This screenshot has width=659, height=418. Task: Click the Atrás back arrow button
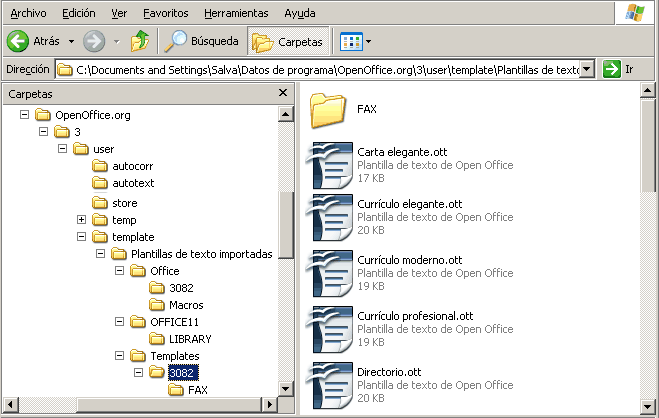pyautogui.click(x=33, y=41)
